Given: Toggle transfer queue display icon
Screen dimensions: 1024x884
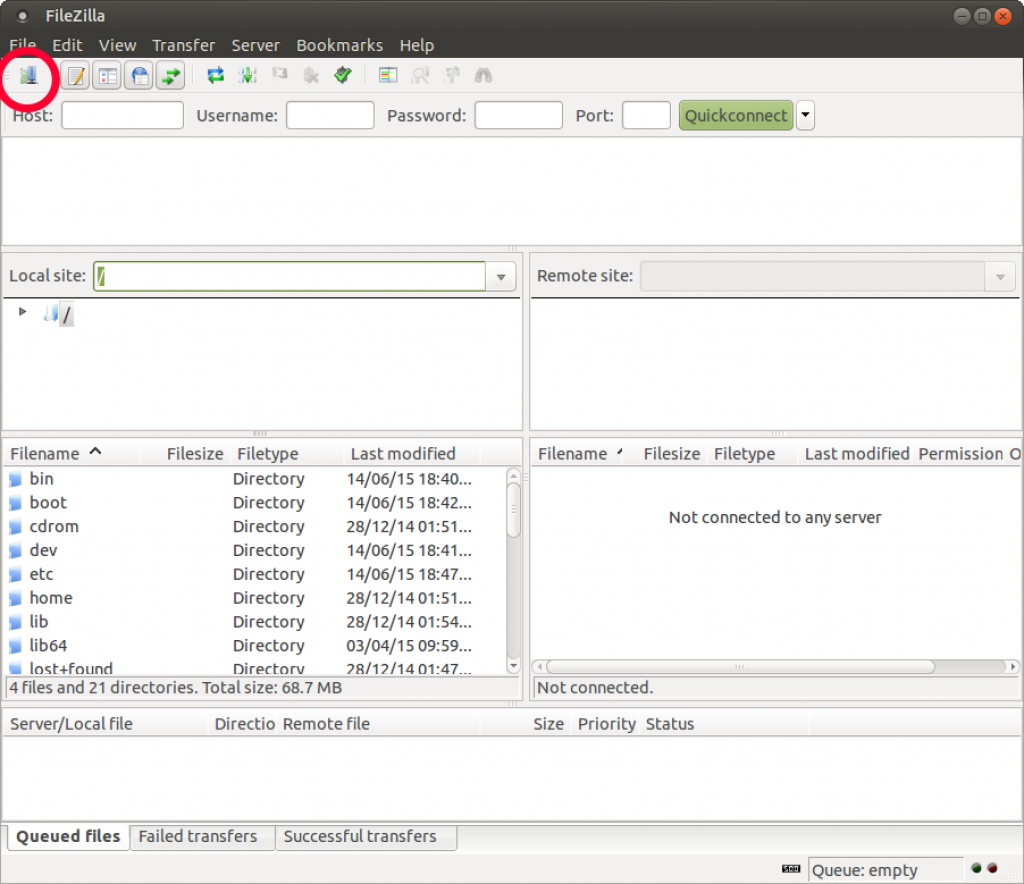Looking at the screenshot, I should (x=171, y=75).
